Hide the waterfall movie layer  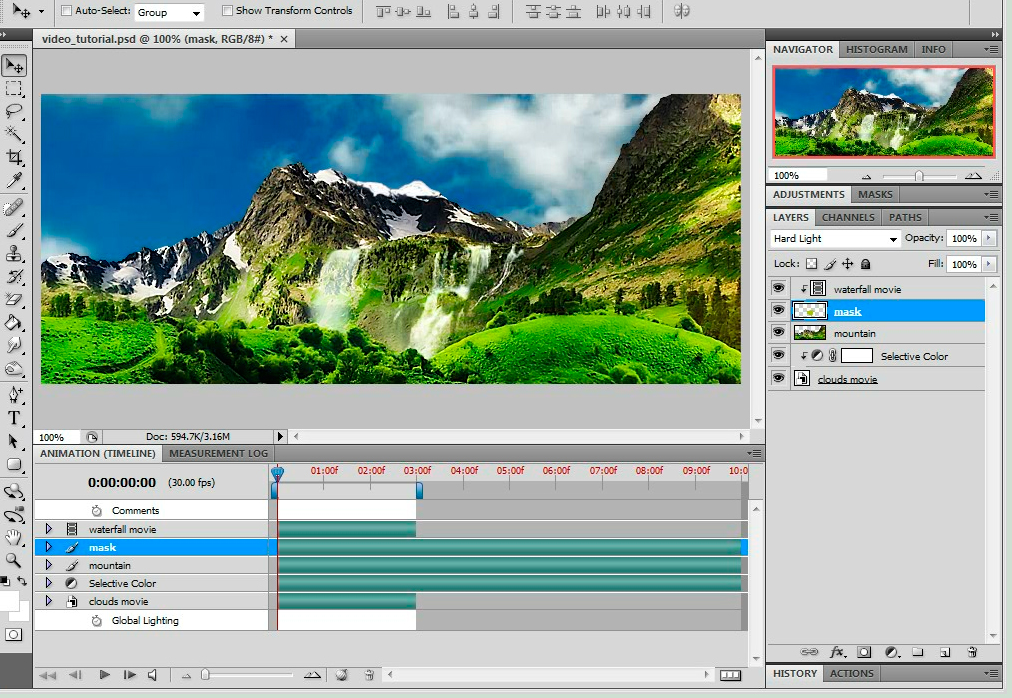click(x=778, y=288)
